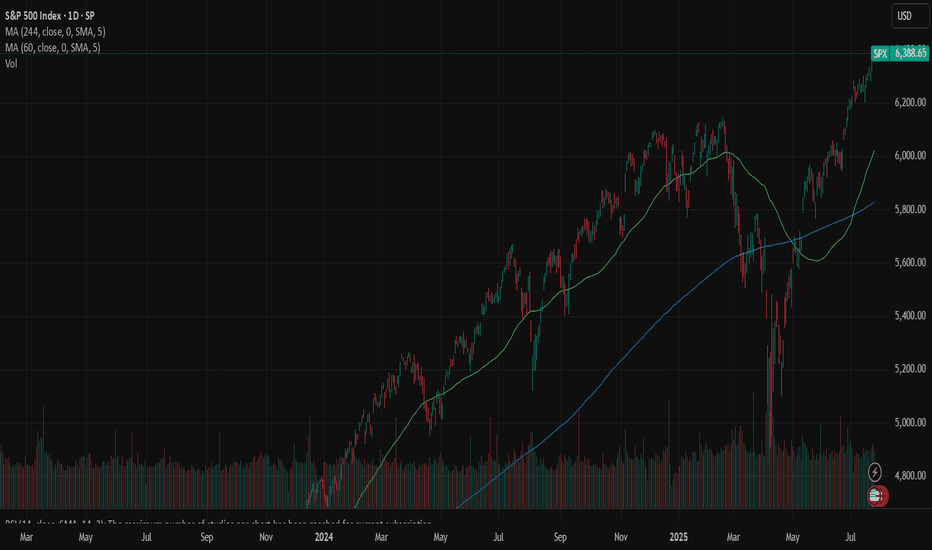Click the US flag economic events icon

(877, 495)
